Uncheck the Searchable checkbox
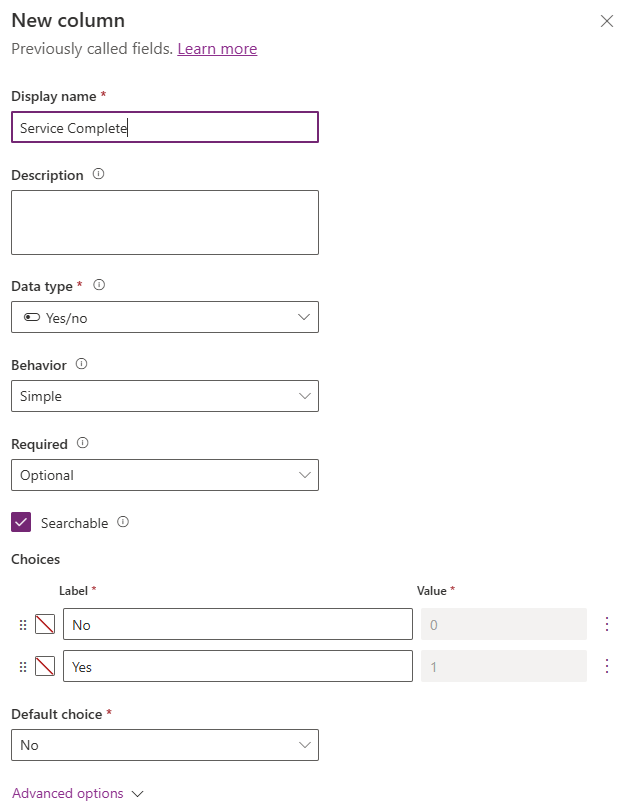This screenshot has height=808, width=620. click(19, 523)
